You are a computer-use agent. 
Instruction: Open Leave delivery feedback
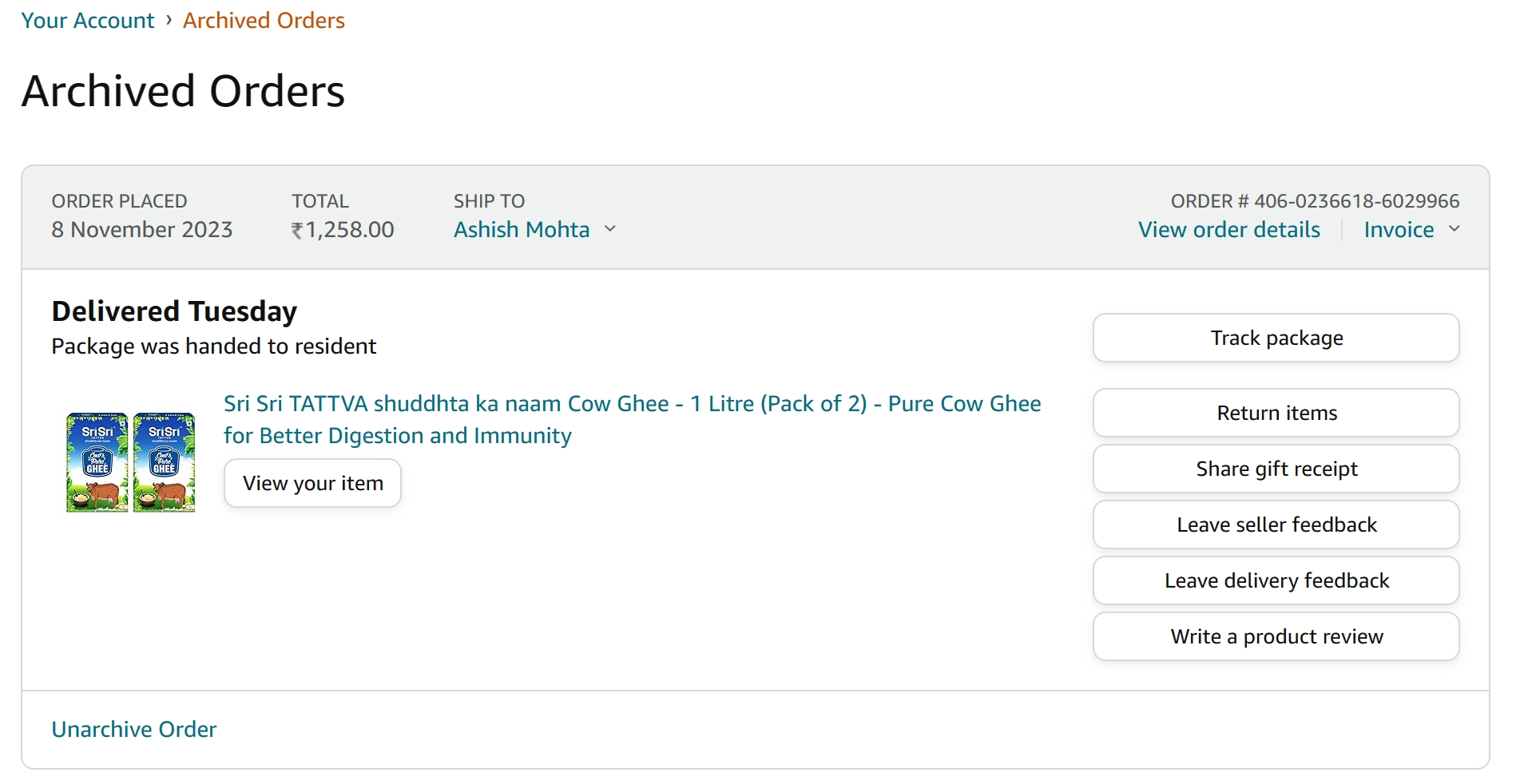coord(1276,580)
